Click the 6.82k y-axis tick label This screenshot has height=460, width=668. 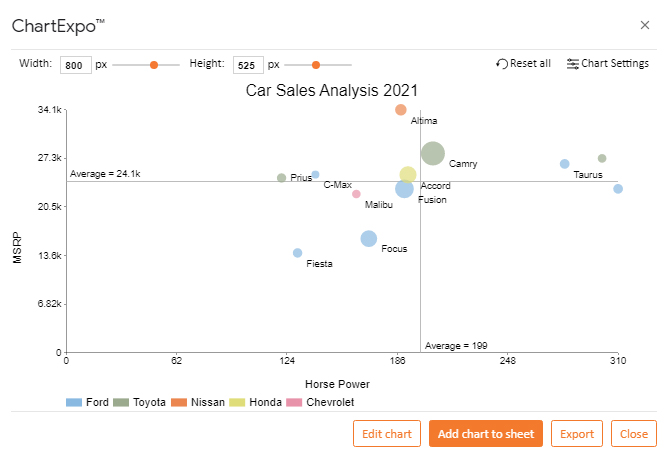pos(49,304)
